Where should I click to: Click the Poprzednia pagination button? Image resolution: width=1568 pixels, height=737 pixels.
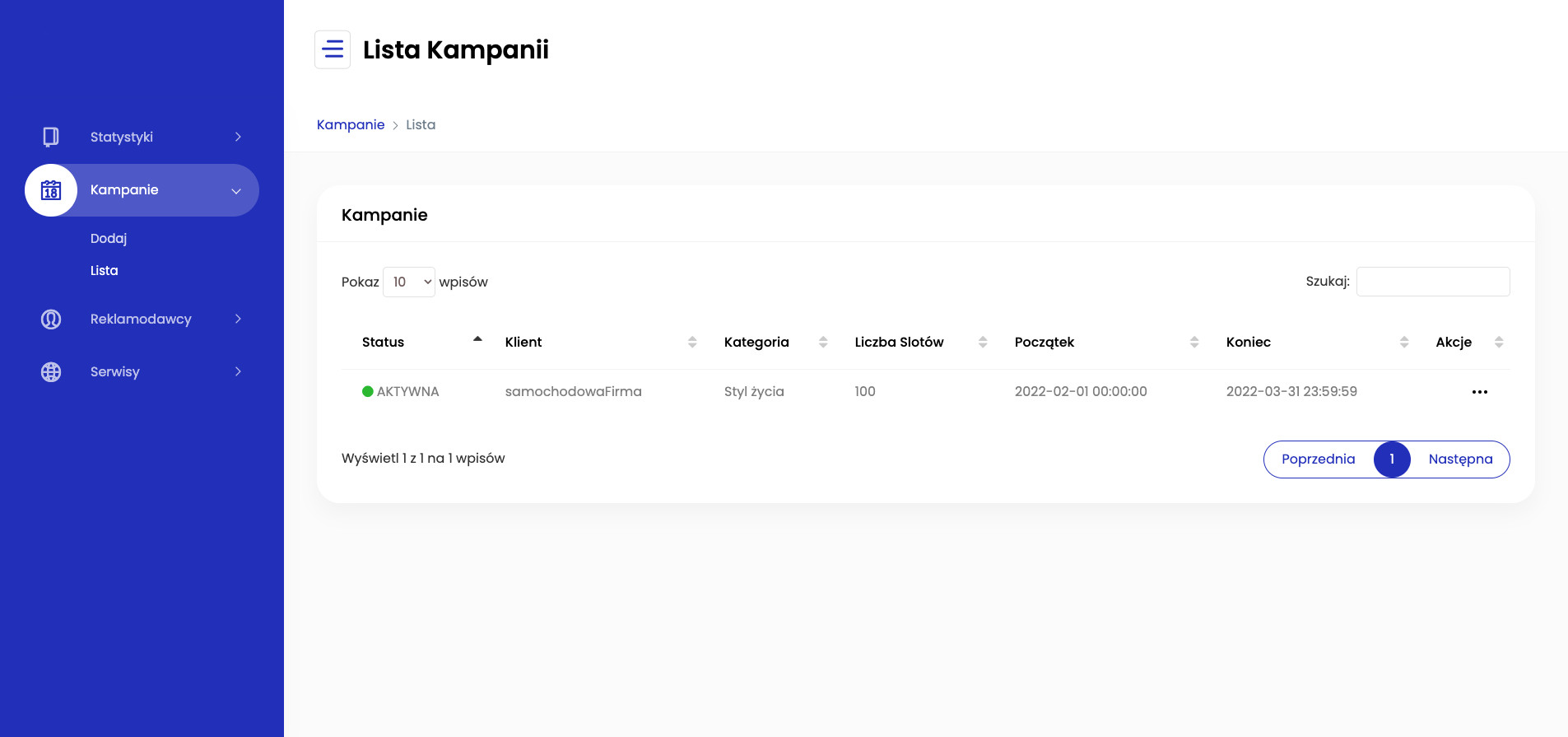pyautogui.click(x=1318, y=459)
